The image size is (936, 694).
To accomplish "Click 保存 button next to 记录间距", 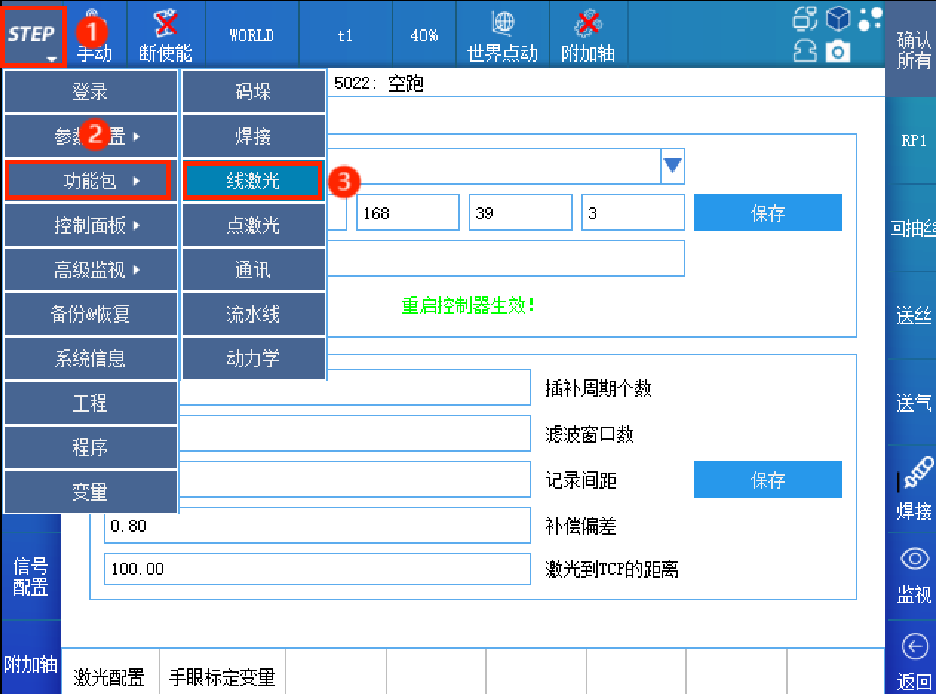I will pos(767,480).
